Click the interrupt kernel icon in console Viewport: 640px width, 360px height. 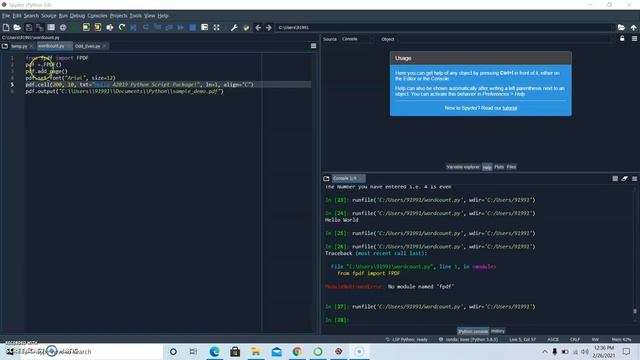[x=615, y=178]
